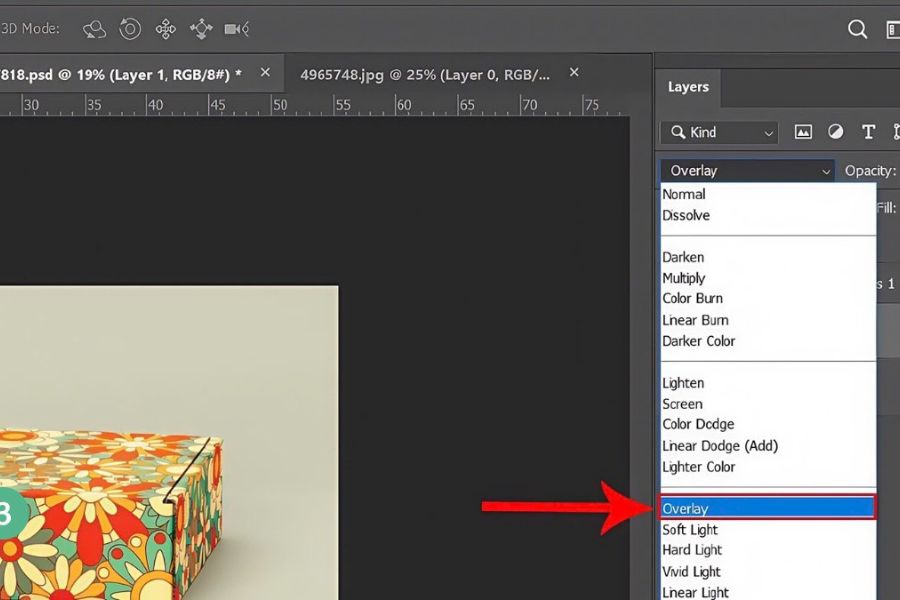Viewport: 900px width, 600px height.
Task: Choose the 3D Pan (drag) mode icon
Action: pyautogui.click(x=165, y=29)
